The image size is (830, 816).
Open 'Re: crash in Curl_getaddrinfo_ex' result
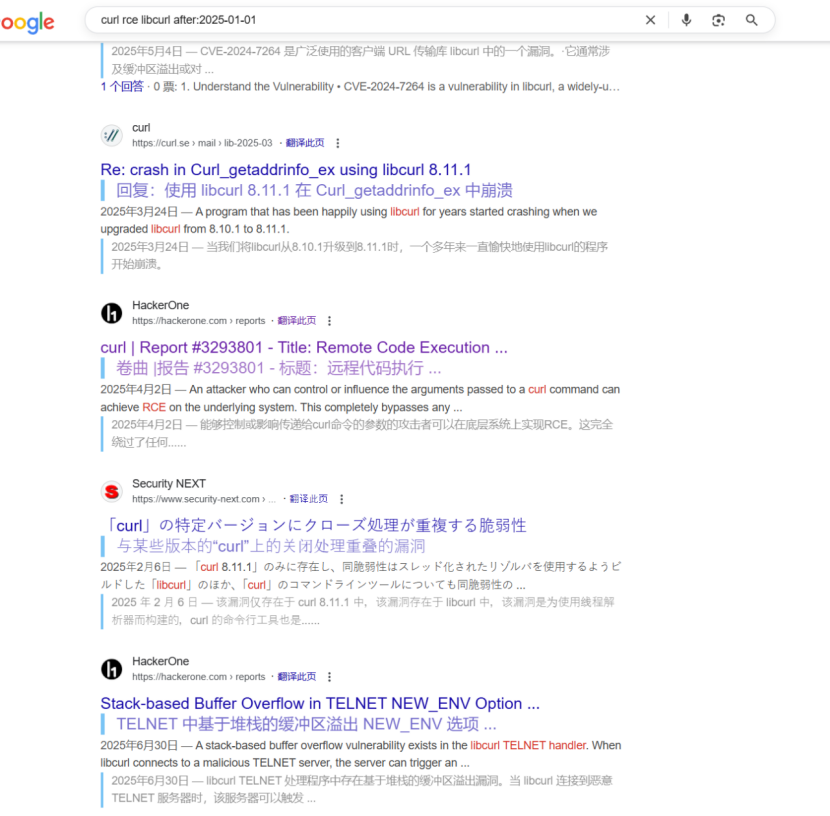pos(286,169)
